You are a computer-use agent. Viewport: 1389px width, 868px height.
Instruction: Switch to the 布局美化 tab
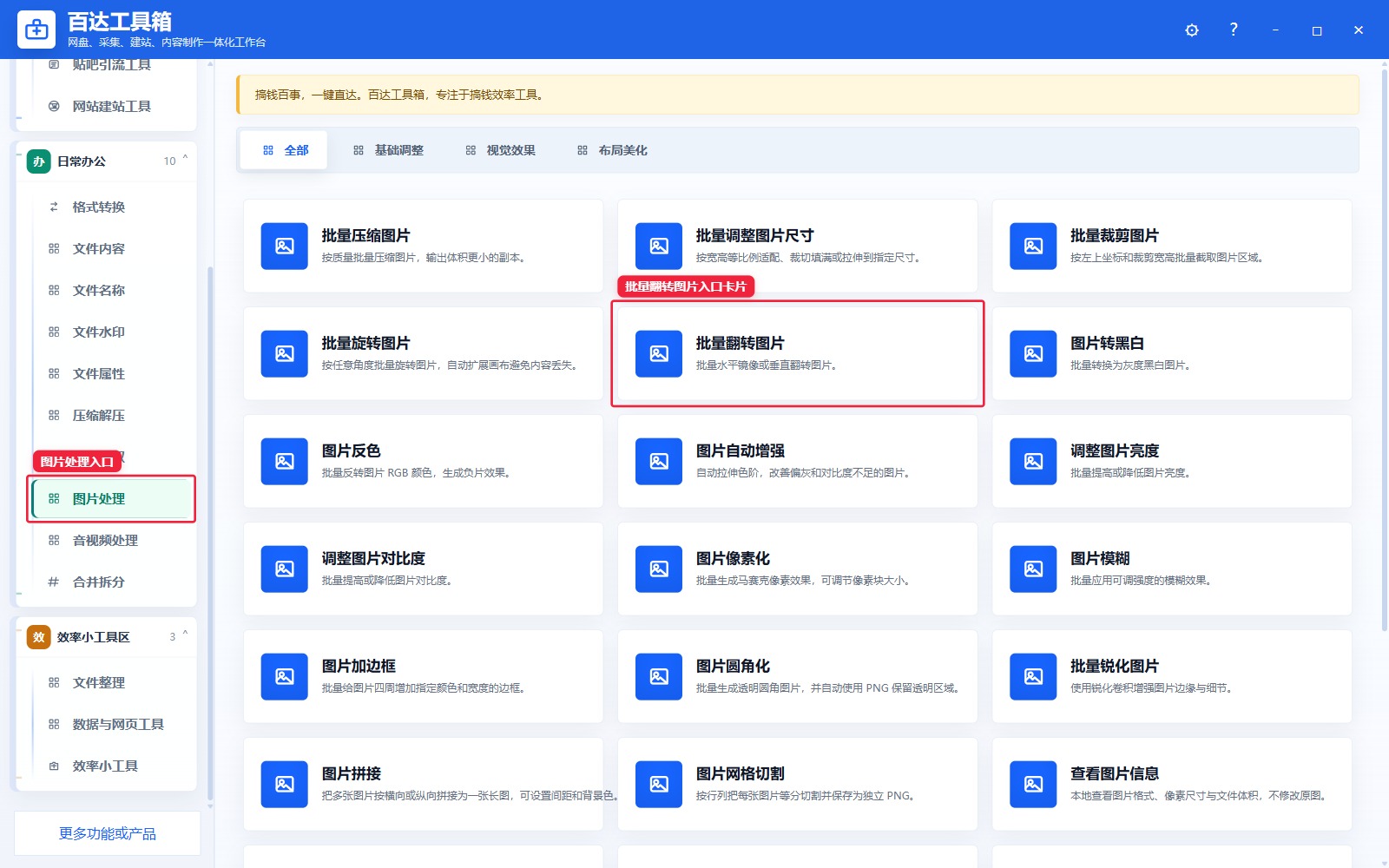click(x=612, y=150)
